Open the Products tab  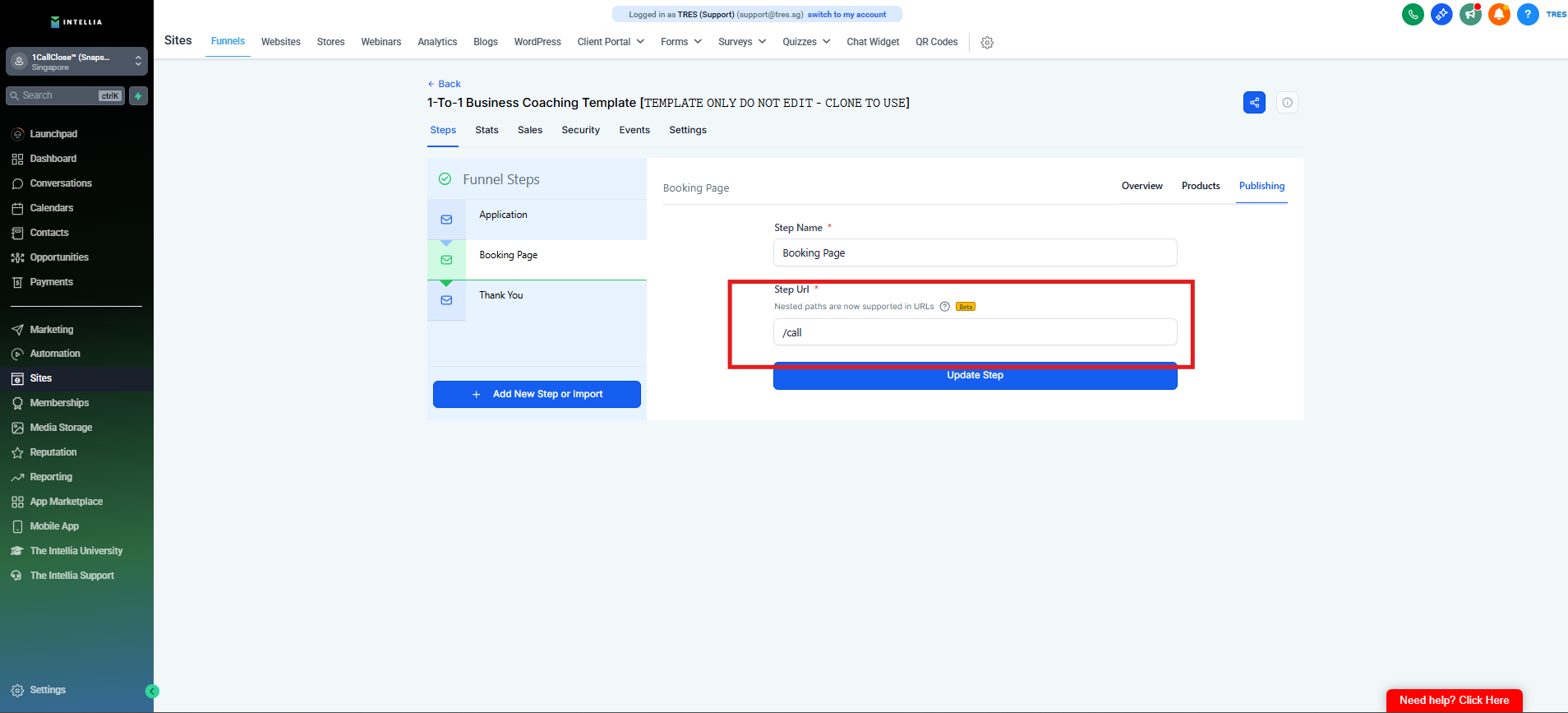tap(1201, 186)
